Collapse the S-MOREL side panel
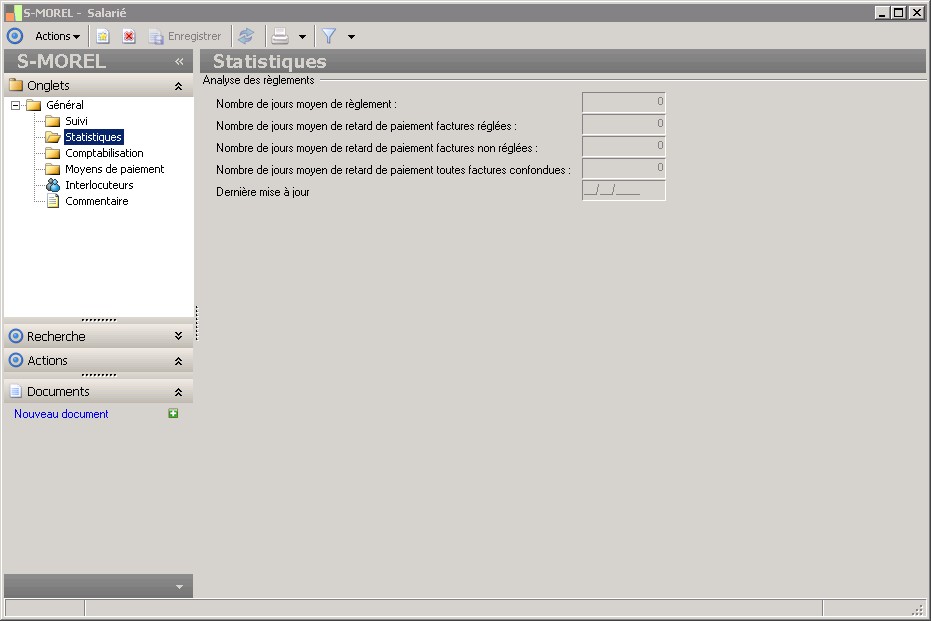 click(179, 61)
